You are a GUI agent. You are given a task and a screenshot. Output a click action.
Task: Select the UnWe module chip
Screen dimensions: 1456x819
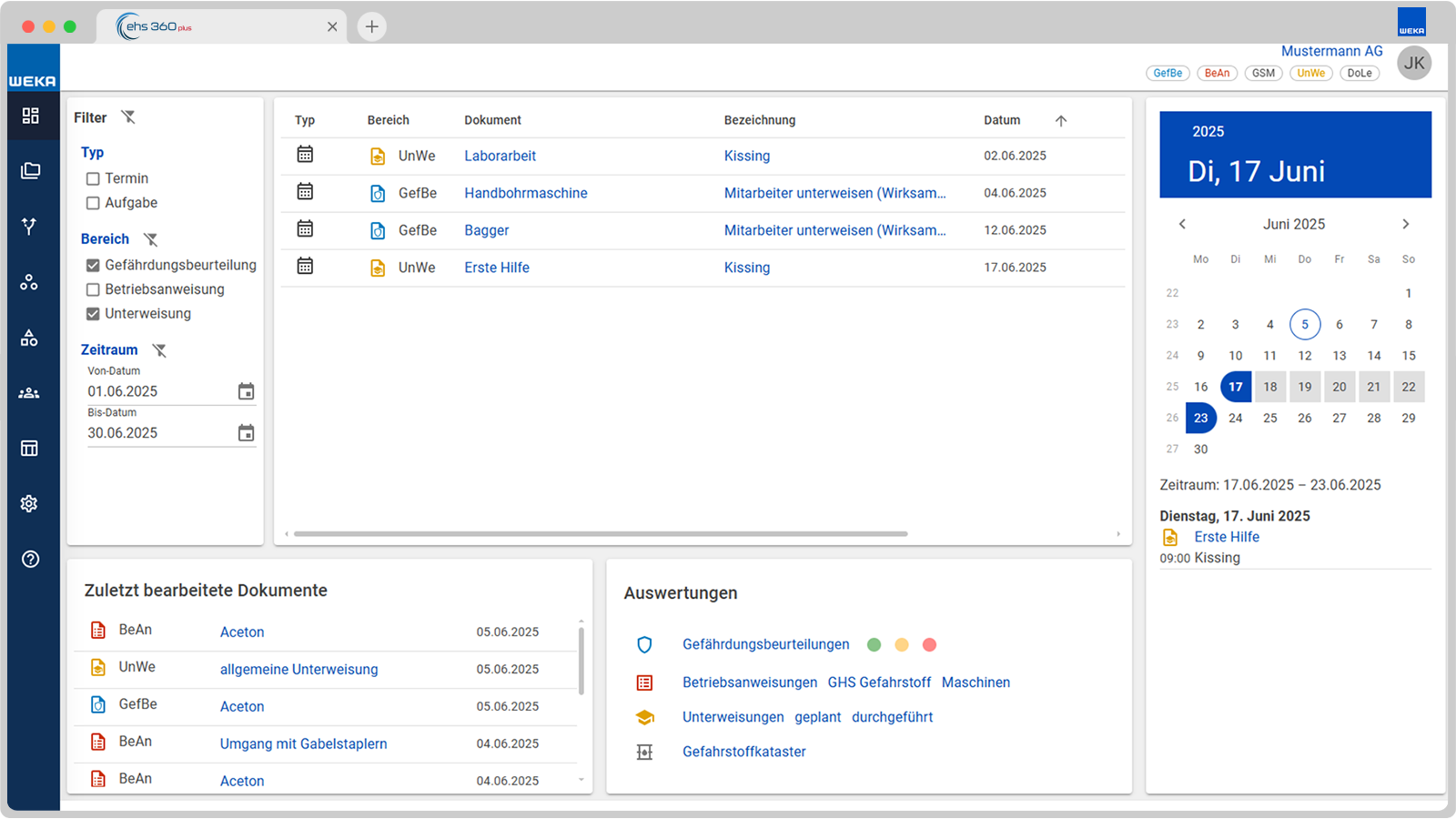1311,73
